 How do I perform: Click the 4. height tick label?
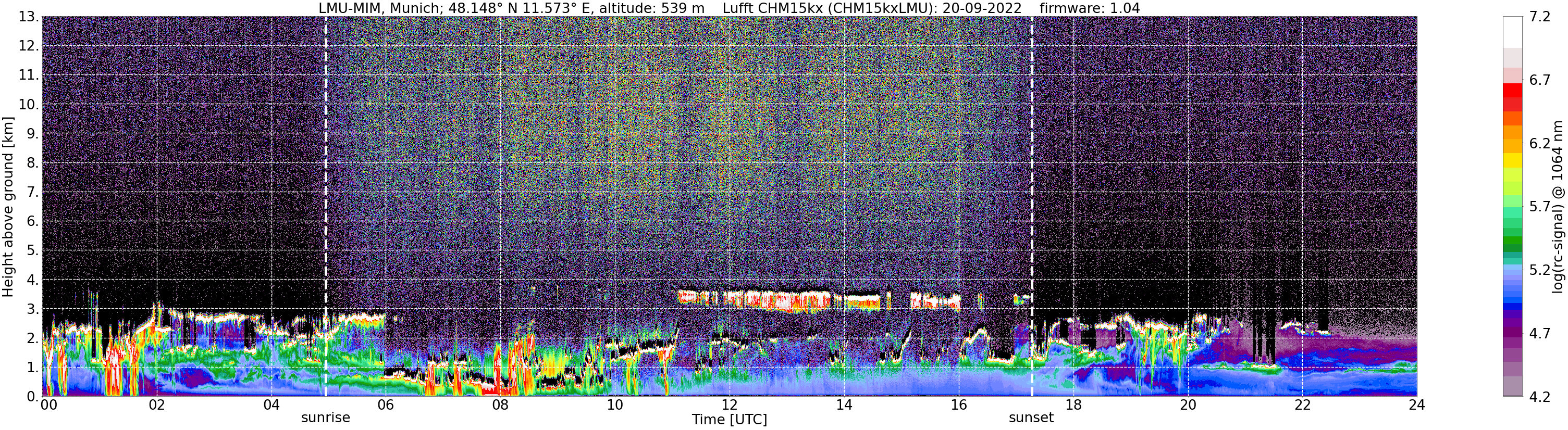(x=33, y=280)
